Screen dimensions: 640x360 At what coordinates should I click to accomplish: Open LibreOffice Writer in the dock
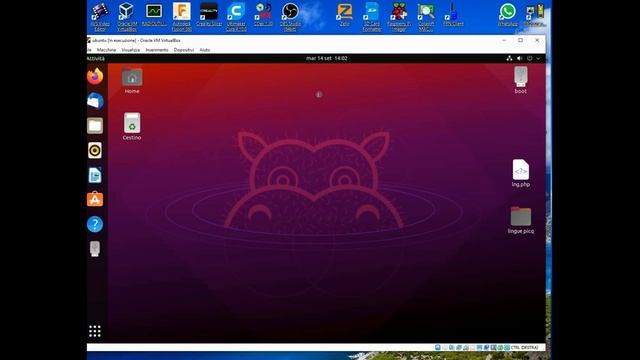[95, 175]
